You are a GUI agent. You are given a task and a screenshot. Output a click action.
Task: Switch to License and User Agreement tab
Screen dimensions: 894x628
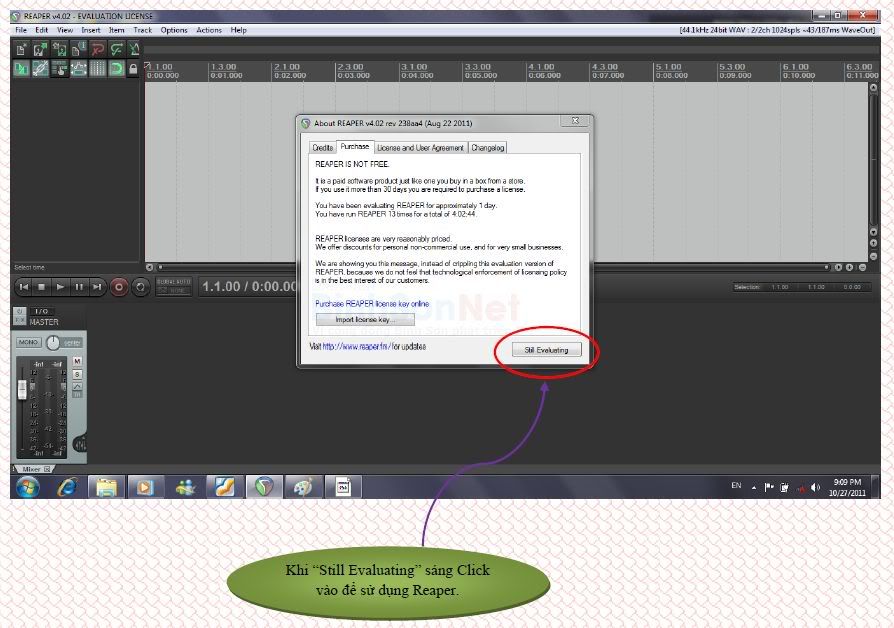point(420,147)
